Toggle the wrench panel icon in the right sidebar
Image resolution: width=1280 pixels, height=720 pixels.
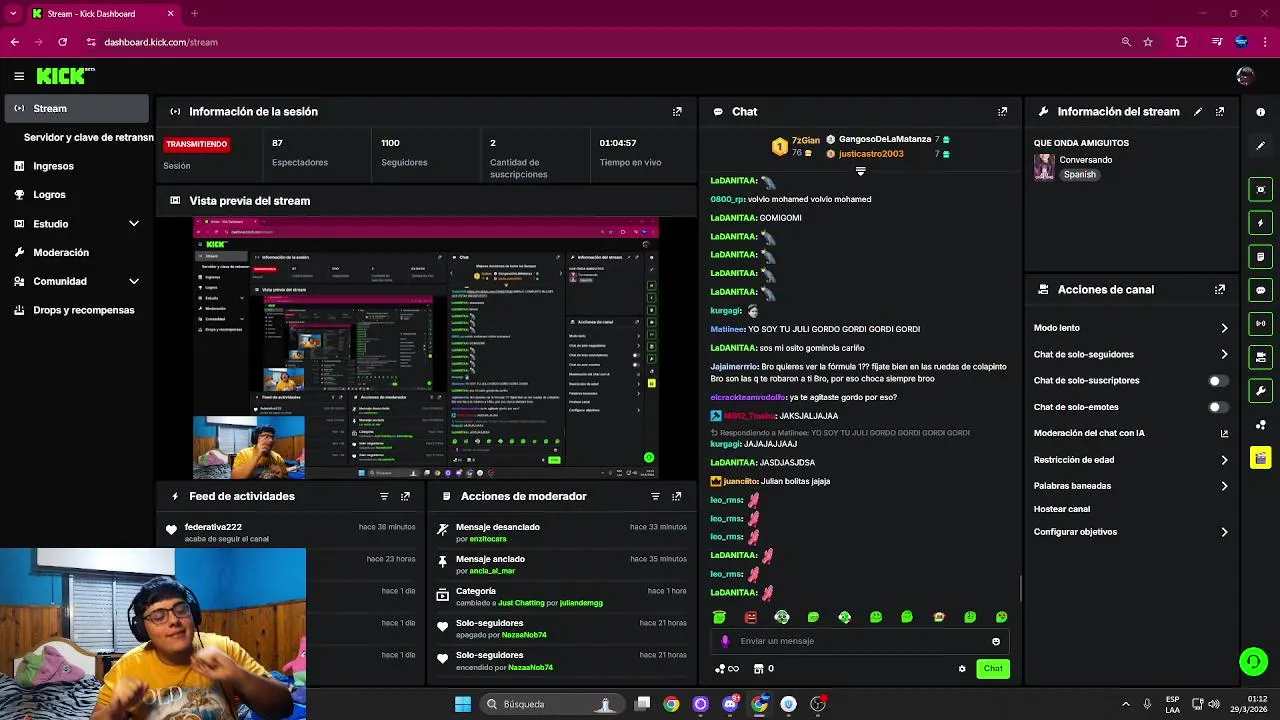pos(1260,391)
